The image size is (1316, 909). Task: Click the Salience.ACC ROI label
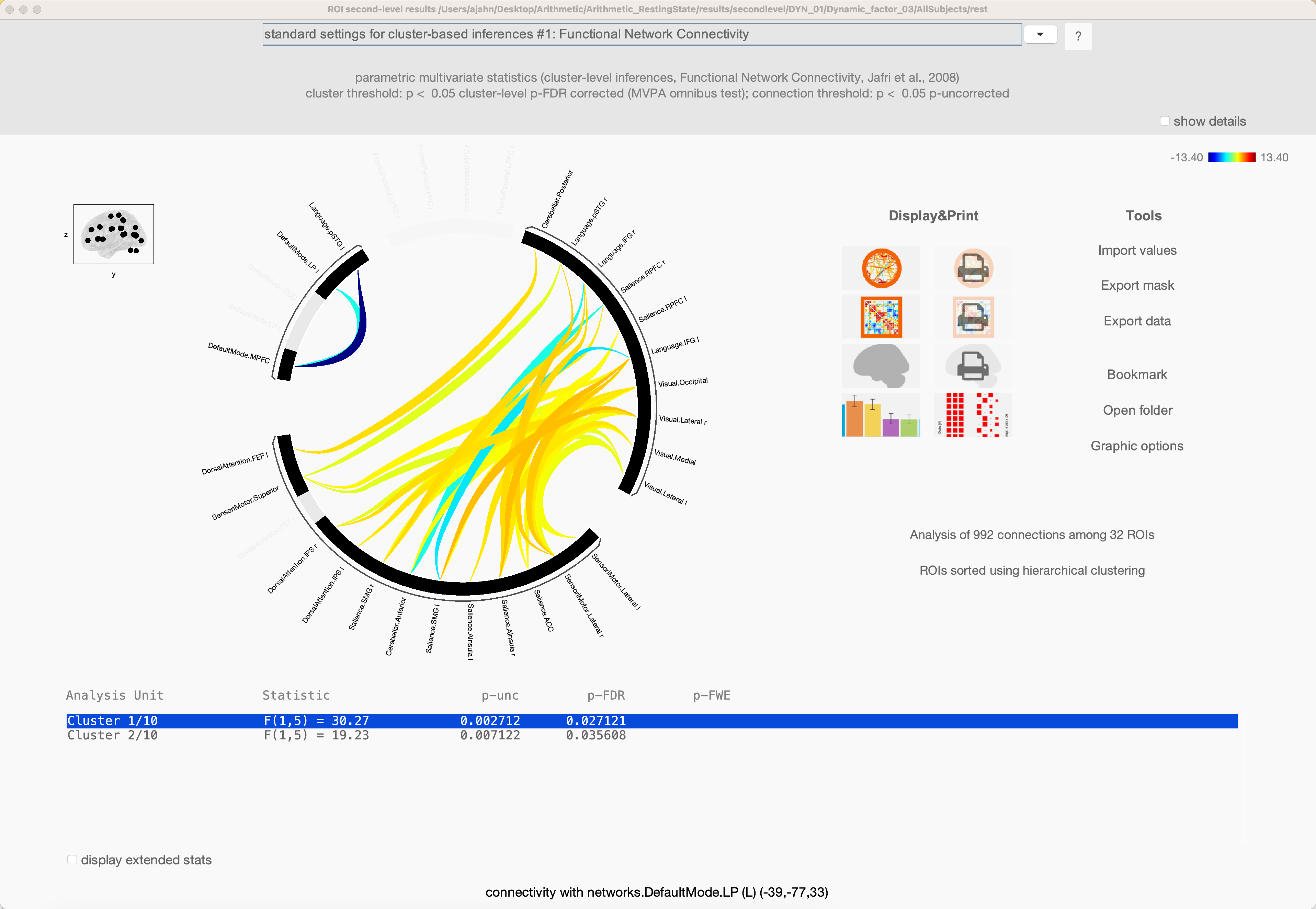pos(544,611)
